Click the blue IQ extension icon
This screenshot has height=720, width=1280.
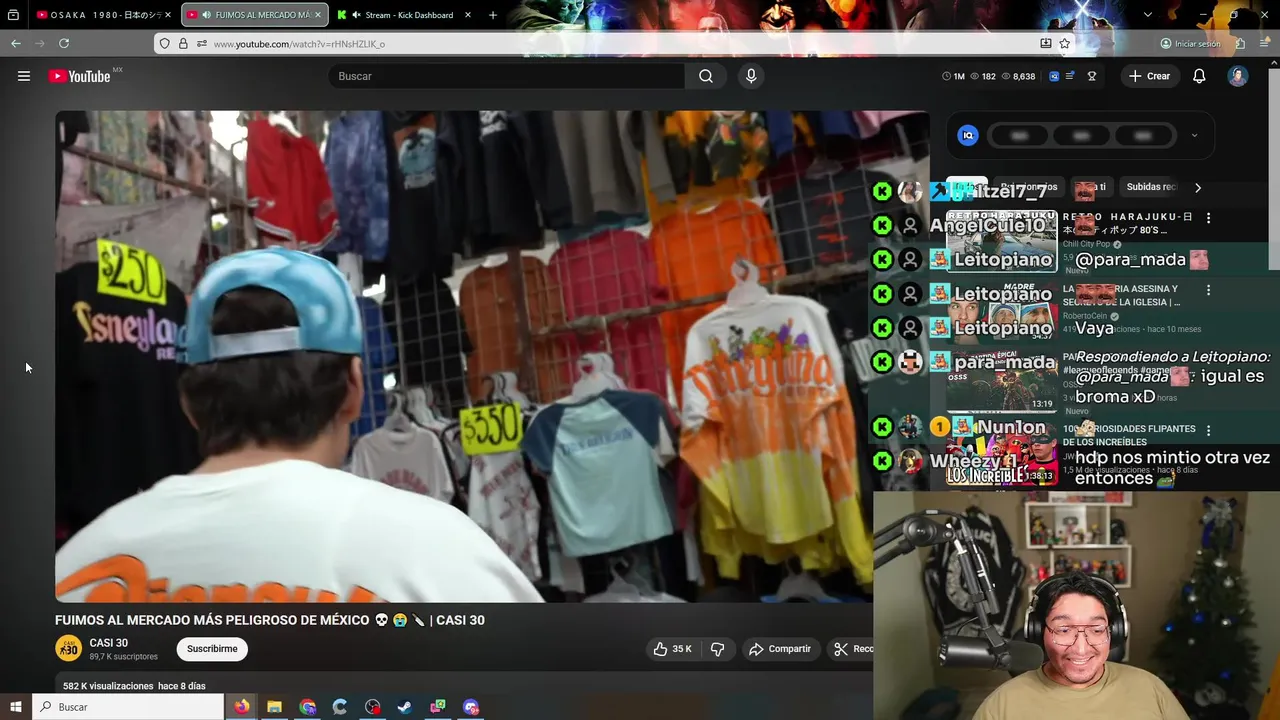click(x=968, y=136)
